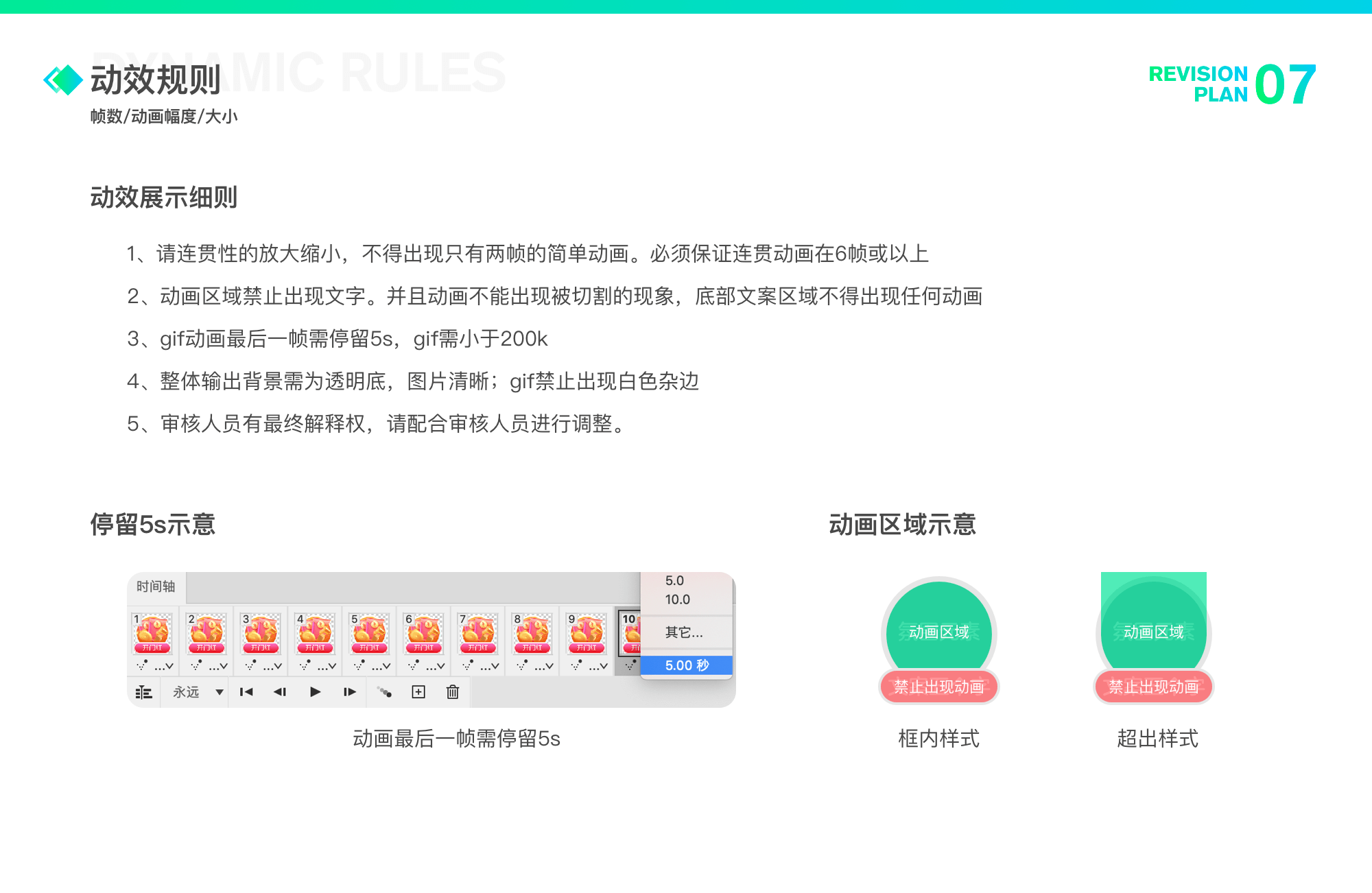
Task: Click the tween frames icon
Action: pos(384,692)
